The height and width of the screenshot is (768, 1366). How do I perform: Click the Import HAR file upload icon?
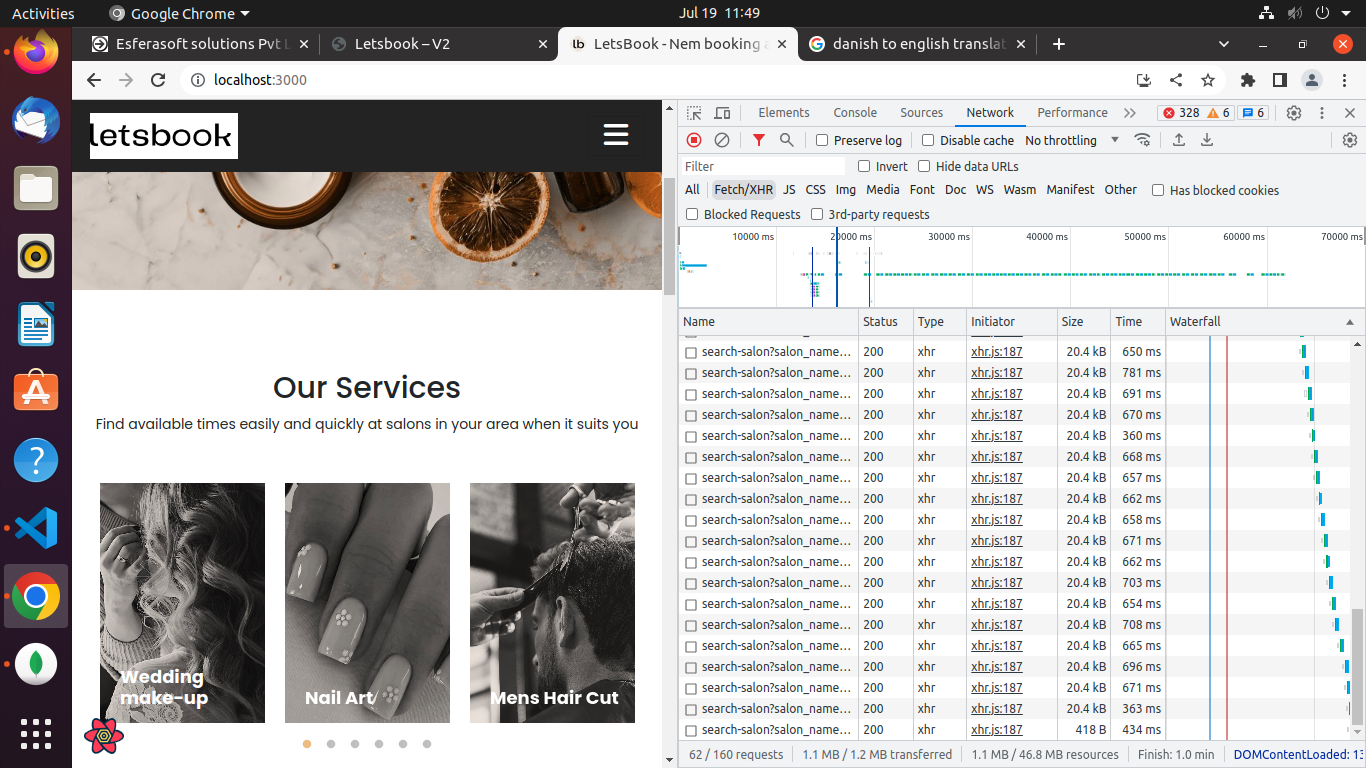[x=1179, y=140]
